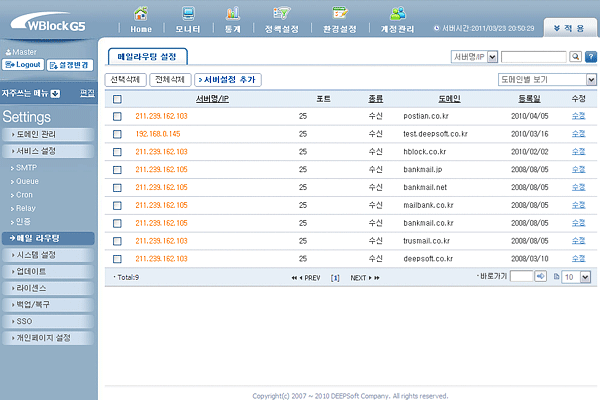Click 서버설정 추가 add server button
The image size is (600, 400).
(228, 80)
